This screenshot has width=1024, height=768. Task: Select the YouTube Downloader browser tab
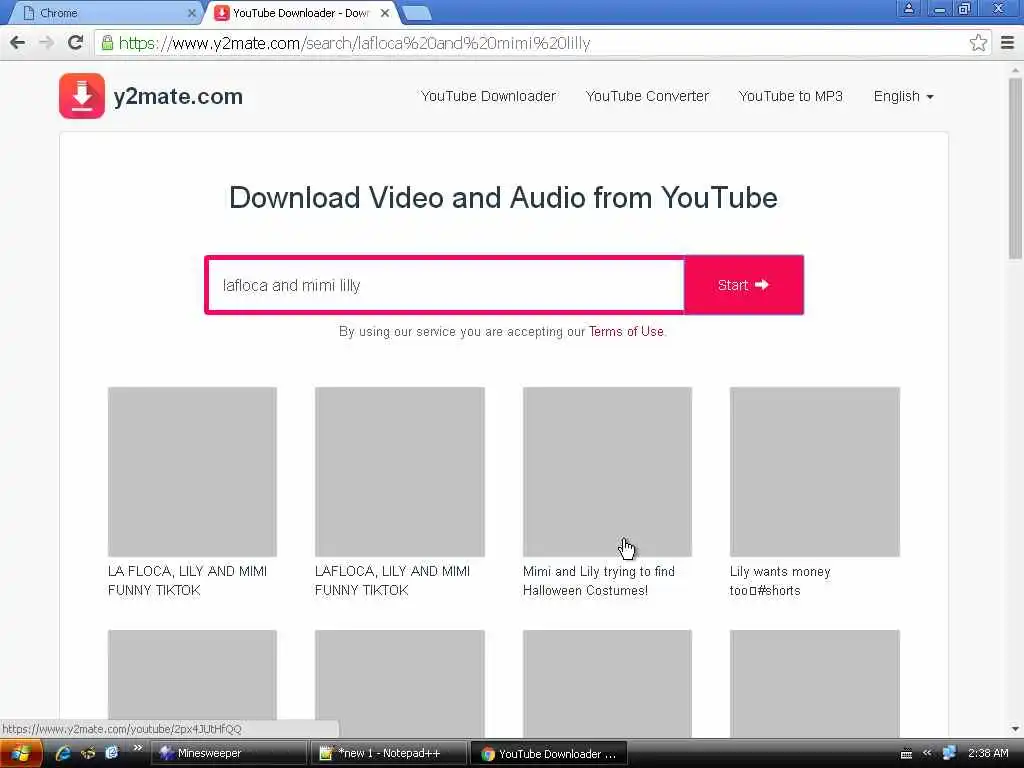tap(301, 13)
